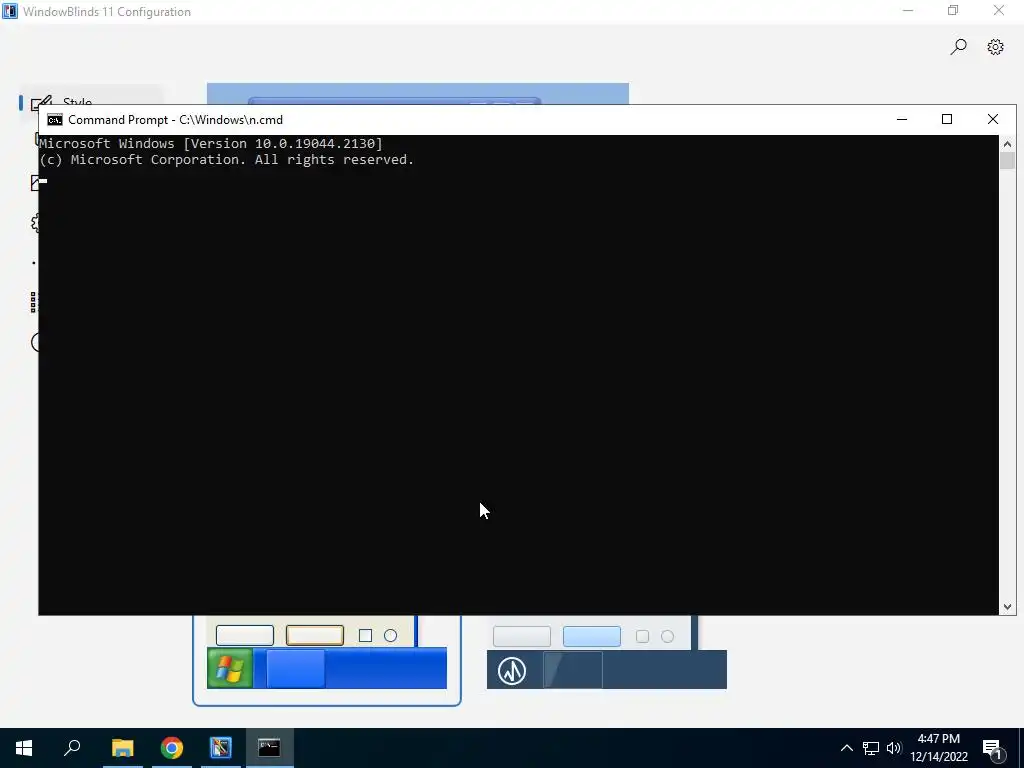1024x768 pixels.
Task: Open volume control tray icon
Action: 894,748
